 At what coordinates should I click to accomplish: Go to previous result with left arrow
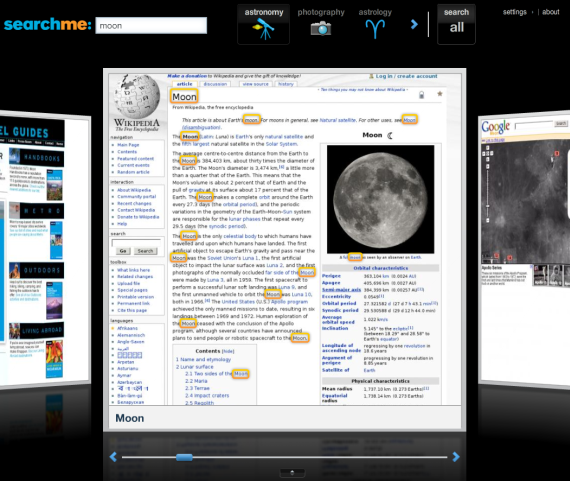pyautogui.click(x=113, y=457)
